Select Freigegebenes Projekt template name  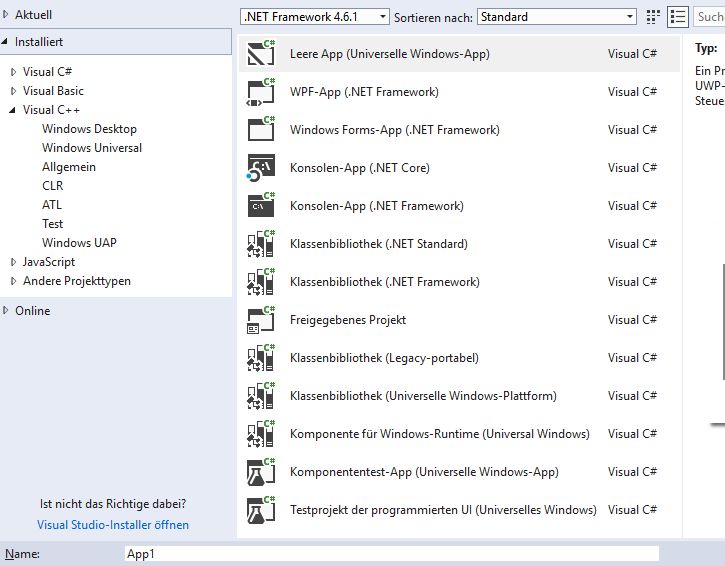pos(348,320)
